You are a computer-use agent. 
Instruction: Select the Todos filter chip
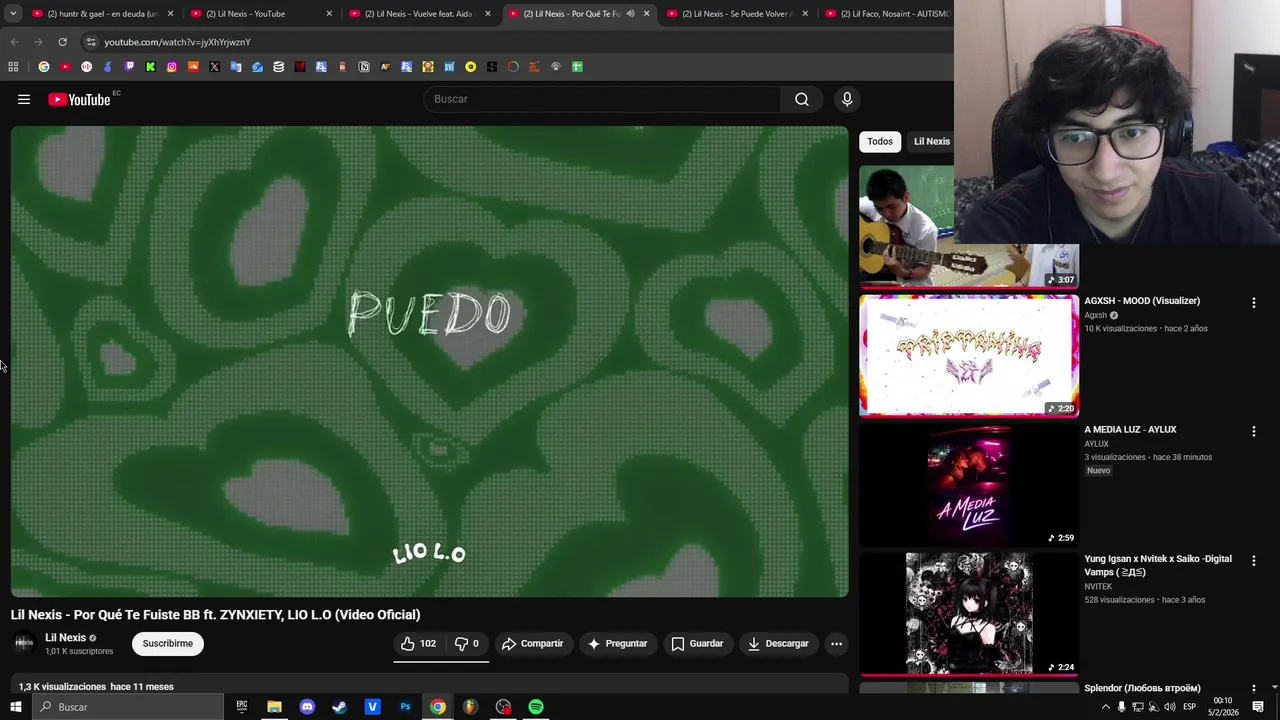click(880, 141)
